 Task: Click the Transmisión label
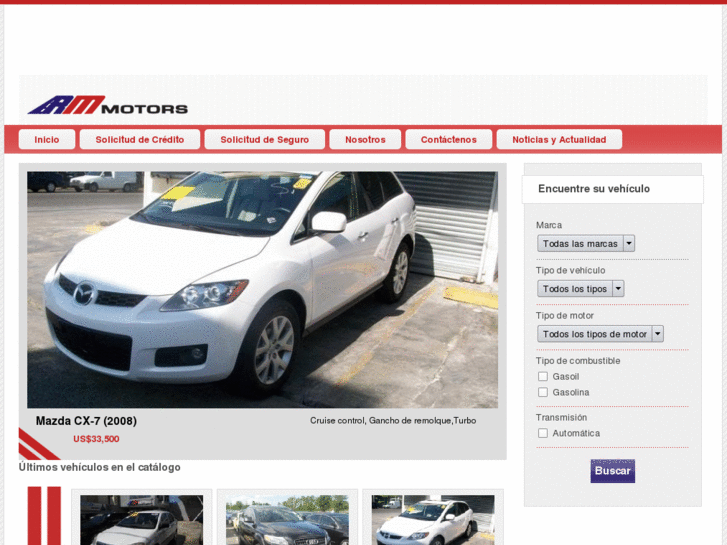coord(561,417)
